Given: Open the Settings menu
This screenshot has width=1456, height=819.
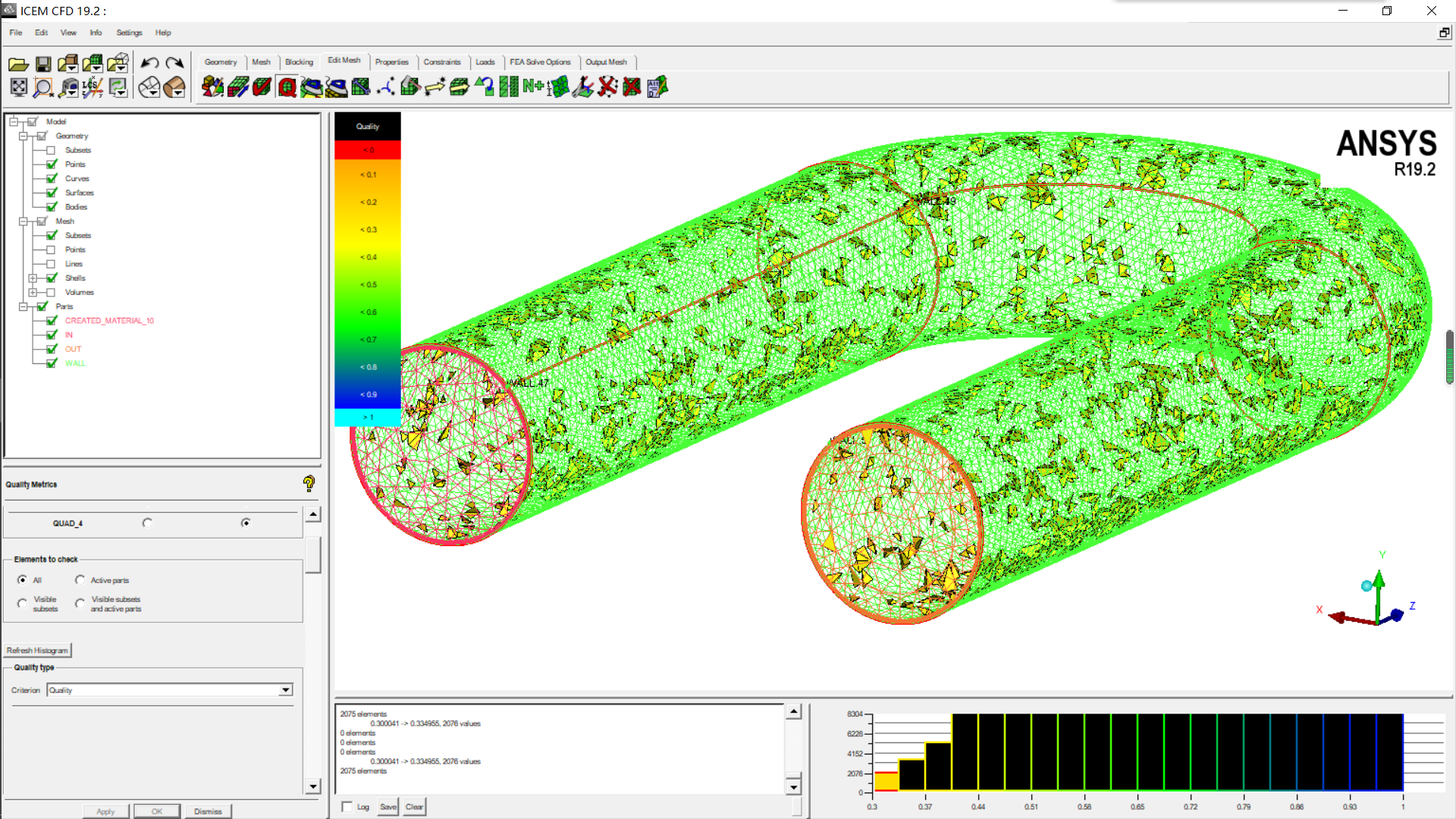Looking at the screenshot, I should 129,33.
